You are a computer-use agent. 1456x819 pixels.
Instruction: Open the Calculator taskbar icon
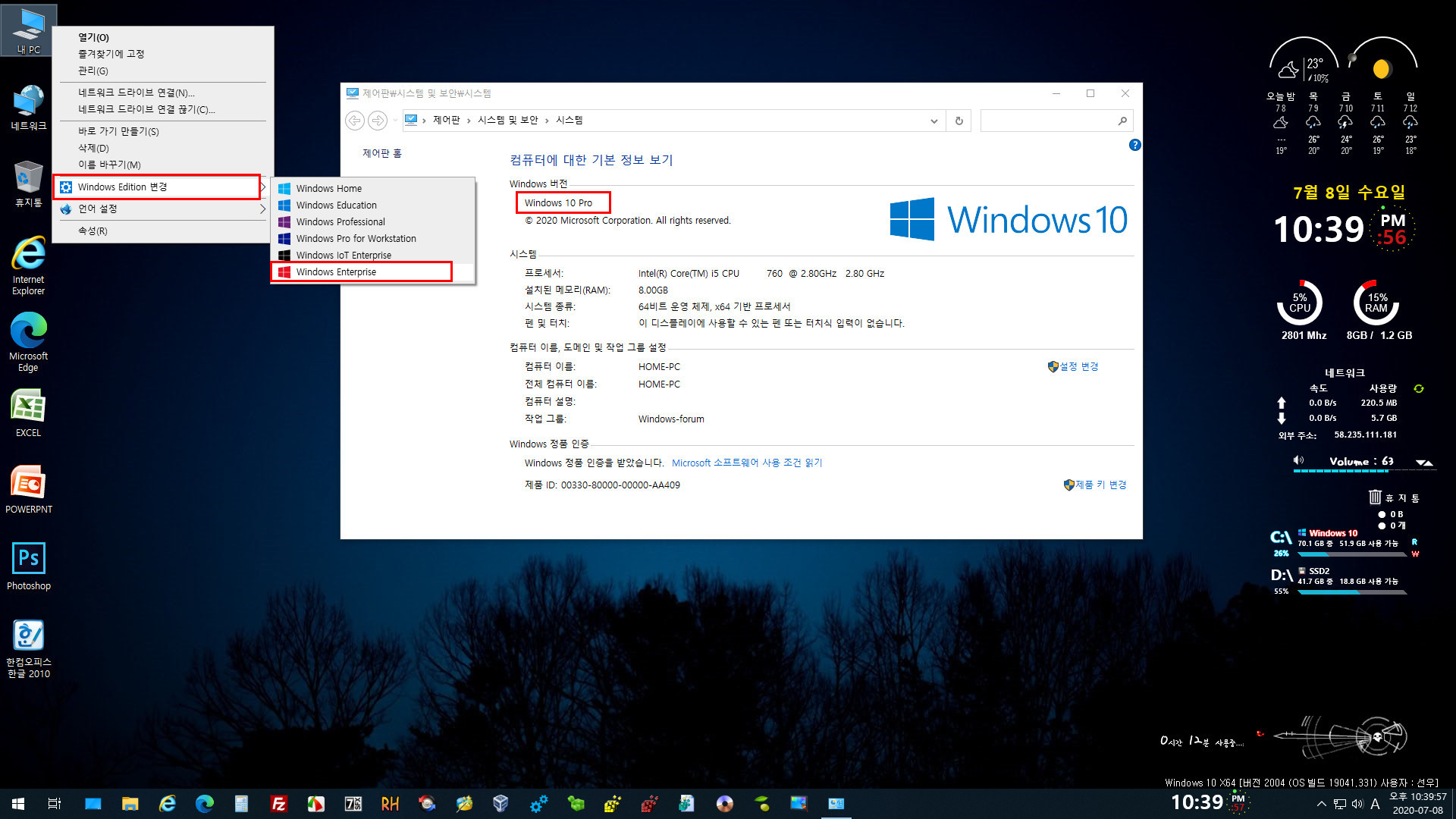[242, 804]
